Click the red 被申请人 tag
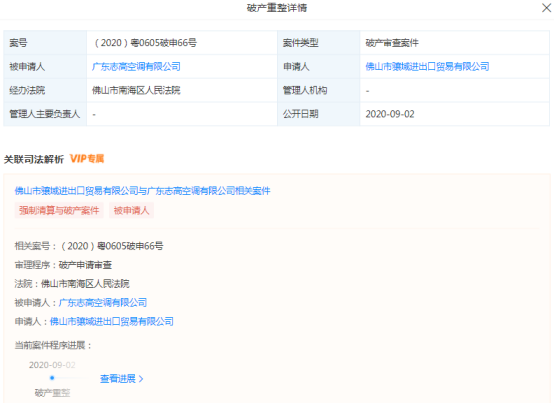Viewport: 554px width, 404px height. (x=131, y=211)
